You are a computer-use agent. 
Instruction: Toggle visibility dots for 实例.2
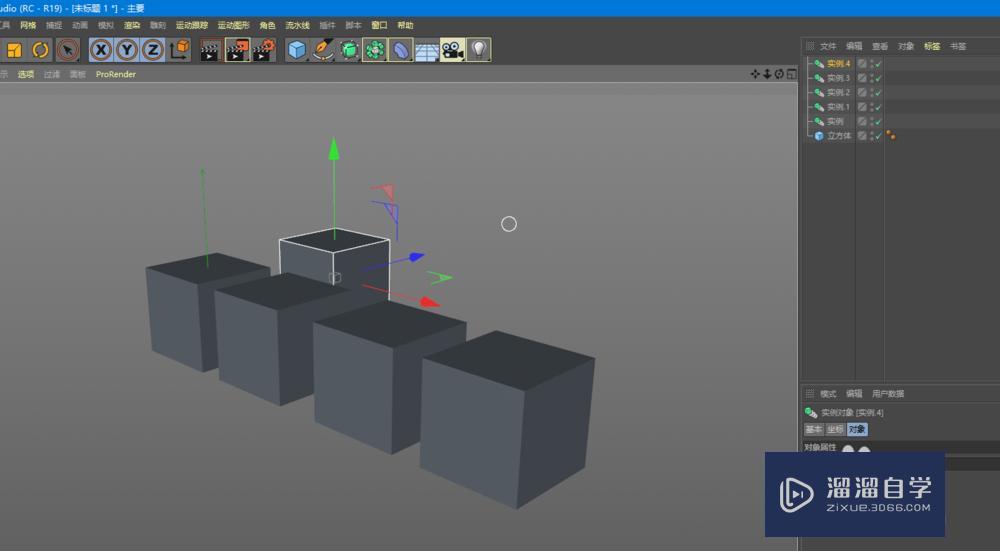(872, 92)
